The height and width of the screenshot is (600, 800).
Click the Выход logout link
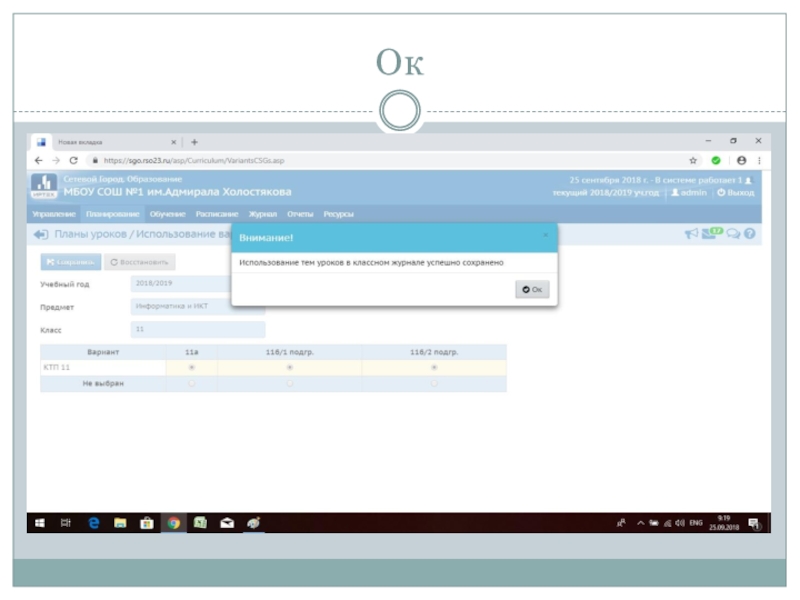pos(736,192)
